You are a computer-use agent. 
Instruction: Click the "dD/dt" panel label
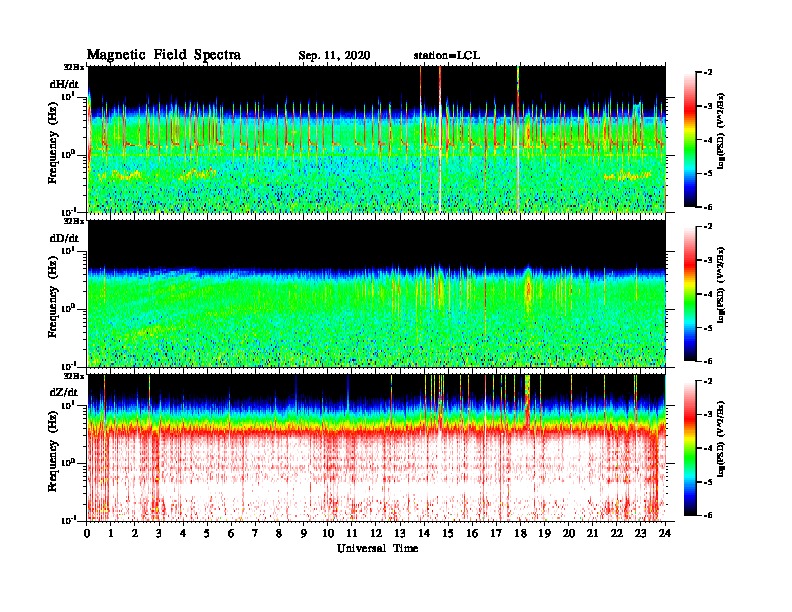point(64,238)
